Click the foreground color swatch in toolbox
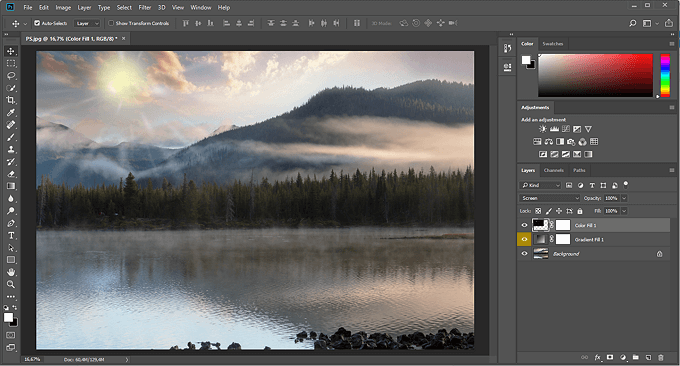 pos(8,318)
